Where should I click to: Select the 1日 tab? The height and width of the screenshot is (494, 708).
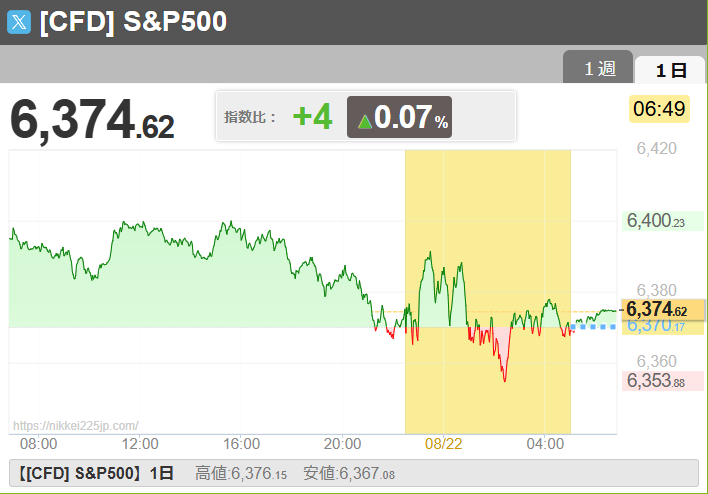pyautogui.click(x=670, y=70)
